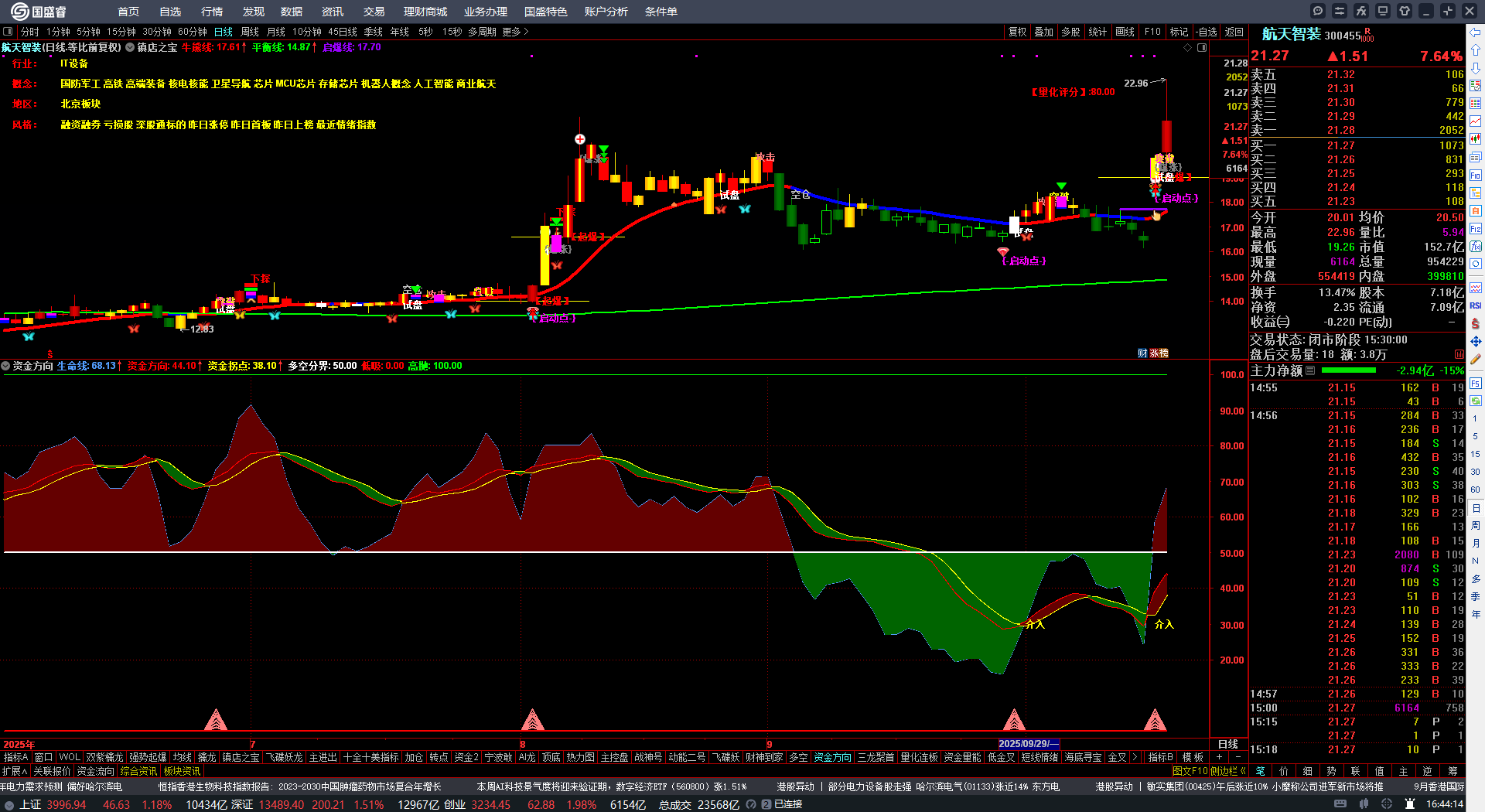1485x812 pixels.
Task: Click the pink triangle signal near 2025/09/29
Action: 1014,720
